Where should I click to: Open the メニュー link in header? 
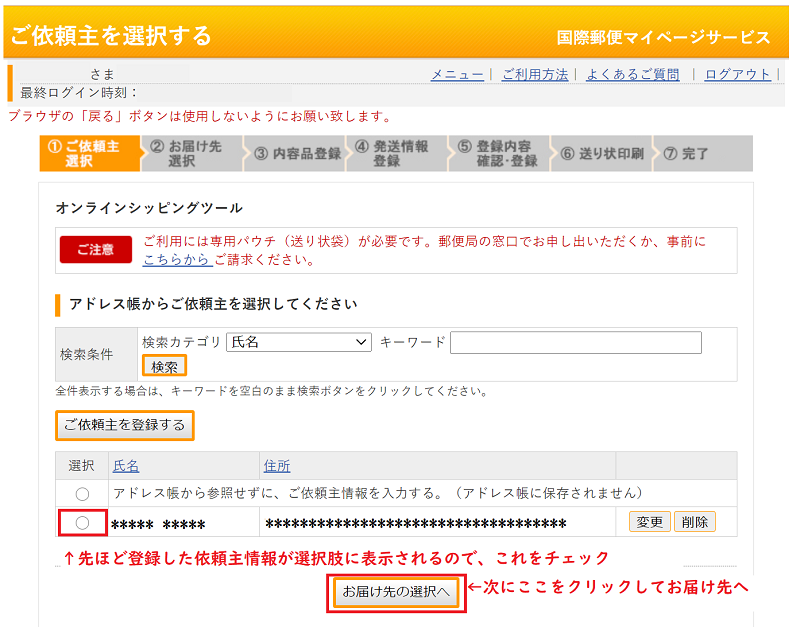[x=457, y=75]
